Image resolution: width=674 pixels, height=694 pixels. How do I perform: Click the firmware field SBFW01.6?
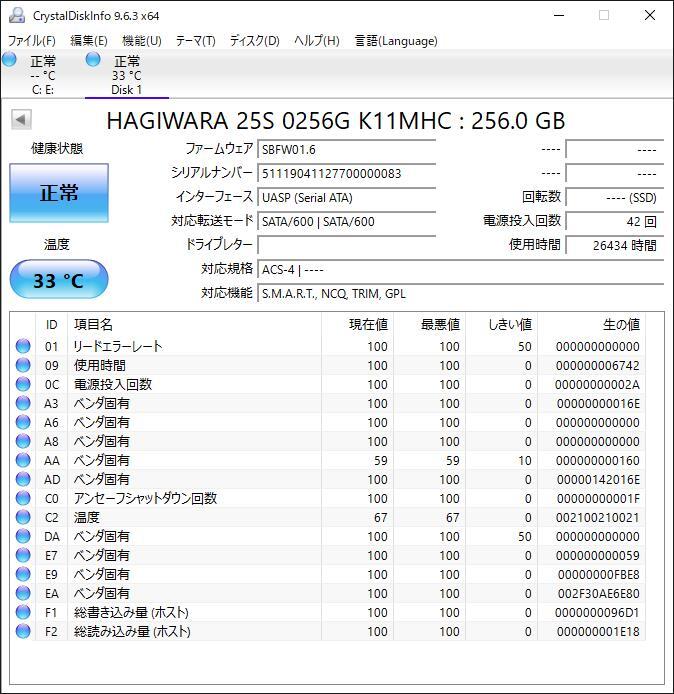[x=347, y=150]
